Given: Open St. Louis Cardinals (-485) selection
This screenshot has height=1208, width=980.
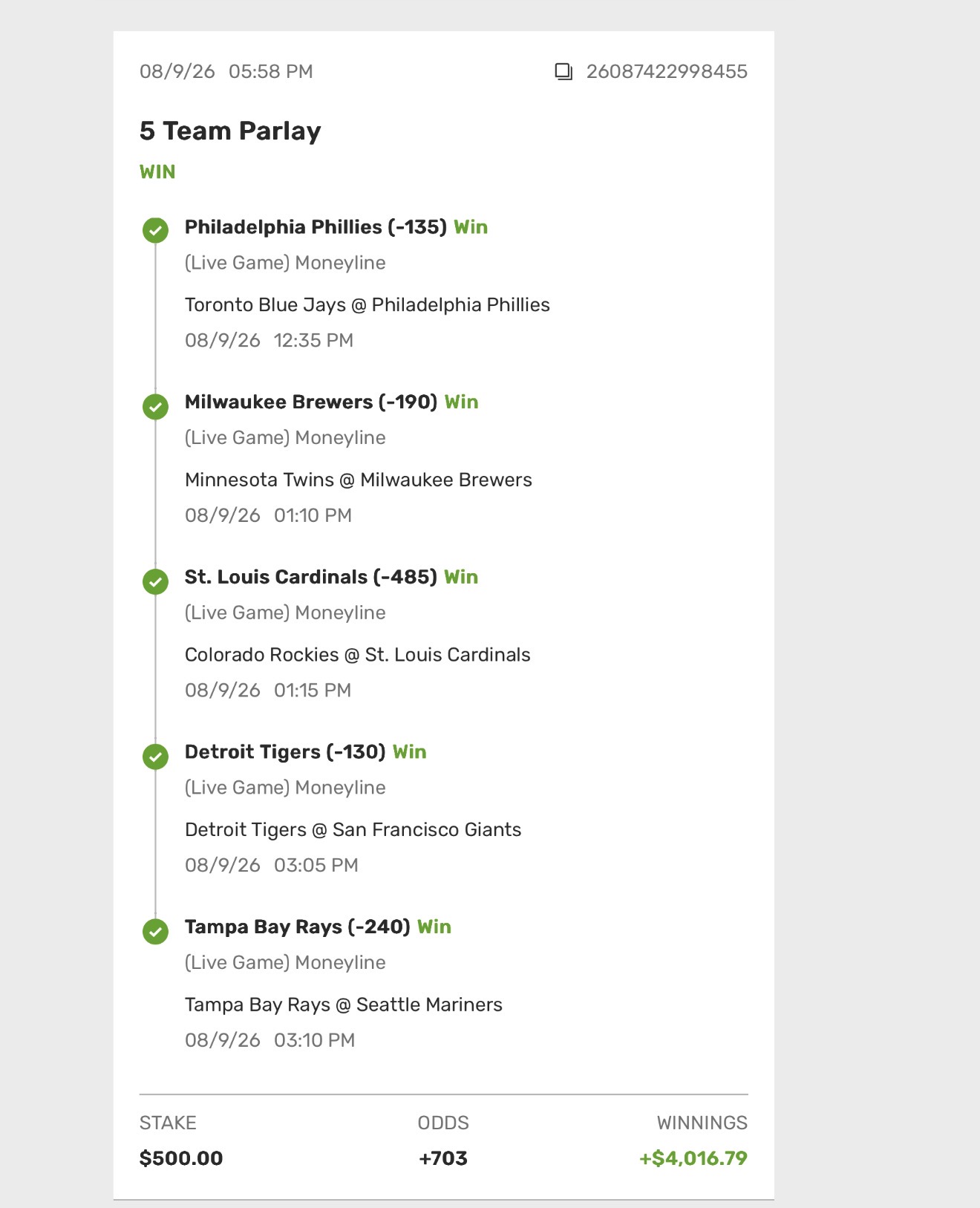Looking at the screenshot, I should (311, 577).
